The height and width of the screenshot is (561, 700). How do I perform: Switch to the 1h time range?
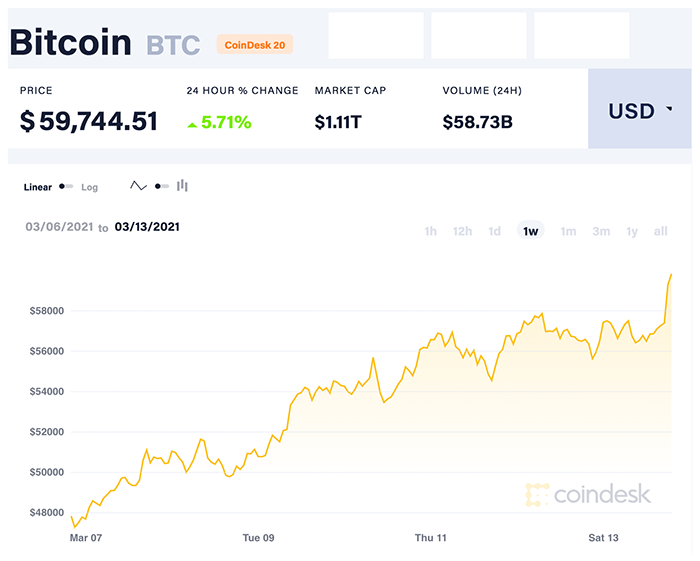pyautogui.click(x=430, y=231)
